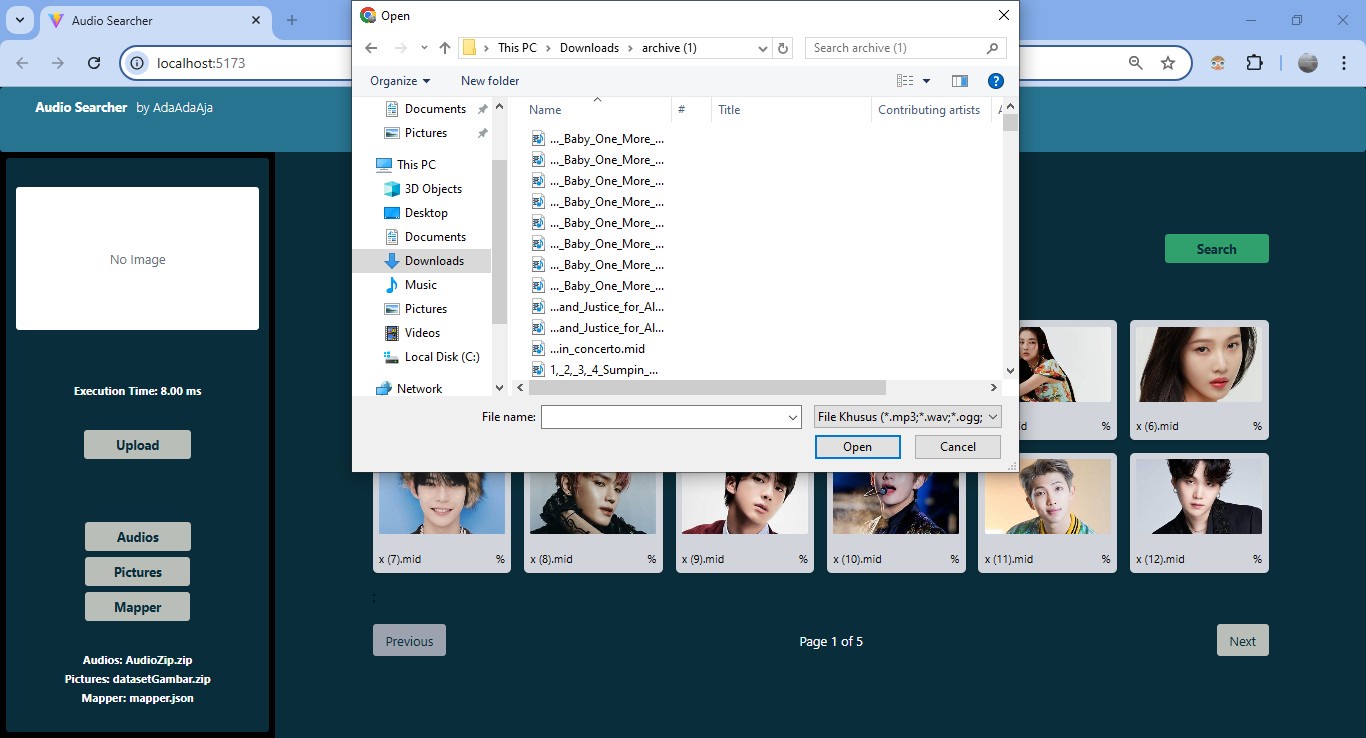Open a new Chrome tab with plus
The height and width of the screenshot is (738, 1366).
pos(292,20)
